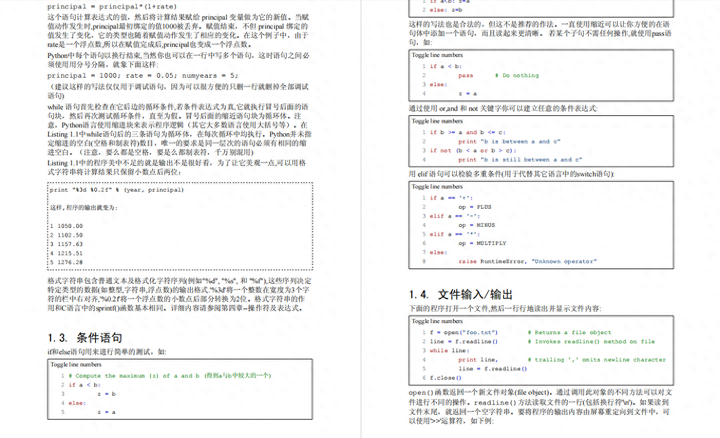
Task: Click the 'raise RuntimeError, "Unknown operator"' line
Action: (527, 262)
